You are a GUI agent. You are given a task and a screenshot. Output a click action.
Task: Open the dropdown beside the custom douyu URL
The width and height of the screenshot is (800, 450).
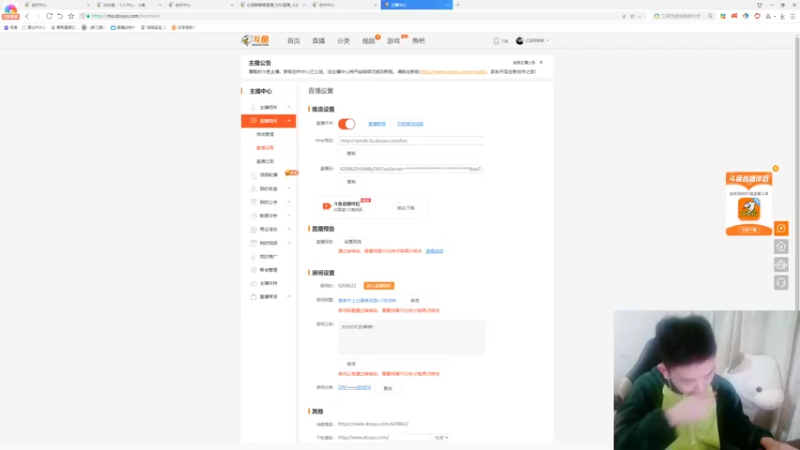point(441,438)
